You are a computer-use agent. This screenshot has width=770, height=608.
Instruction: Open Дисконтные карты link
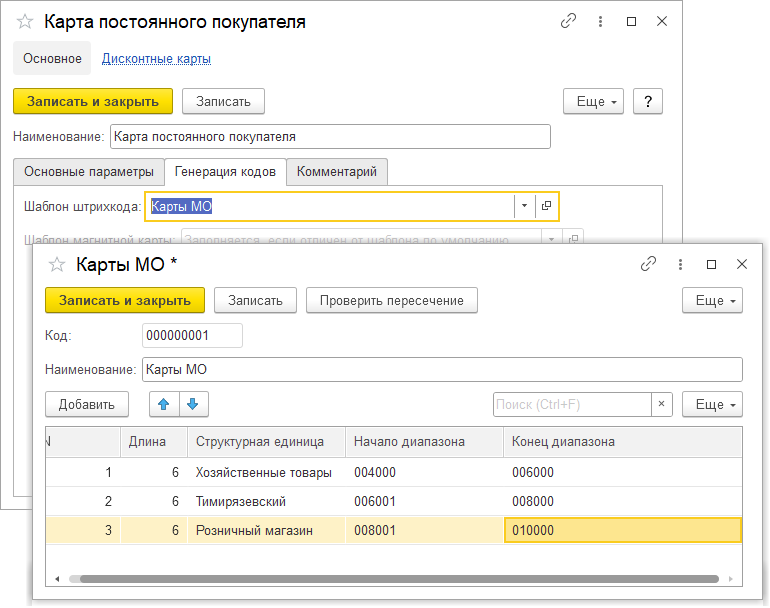pyautogui.click(x=156, y=59)
